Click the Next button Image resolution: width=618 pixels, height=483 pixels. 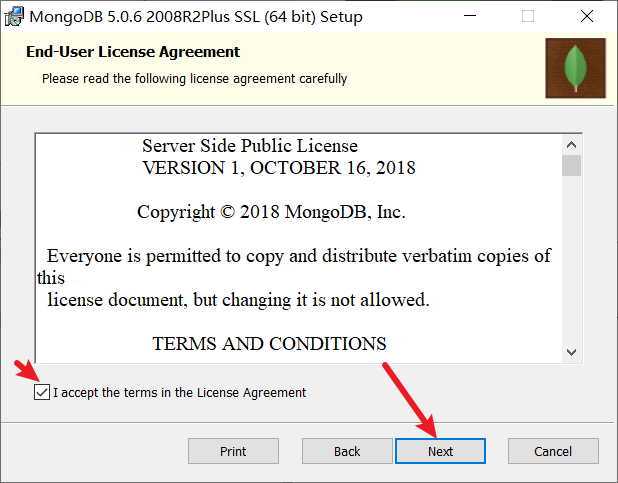tap(440, 451)
